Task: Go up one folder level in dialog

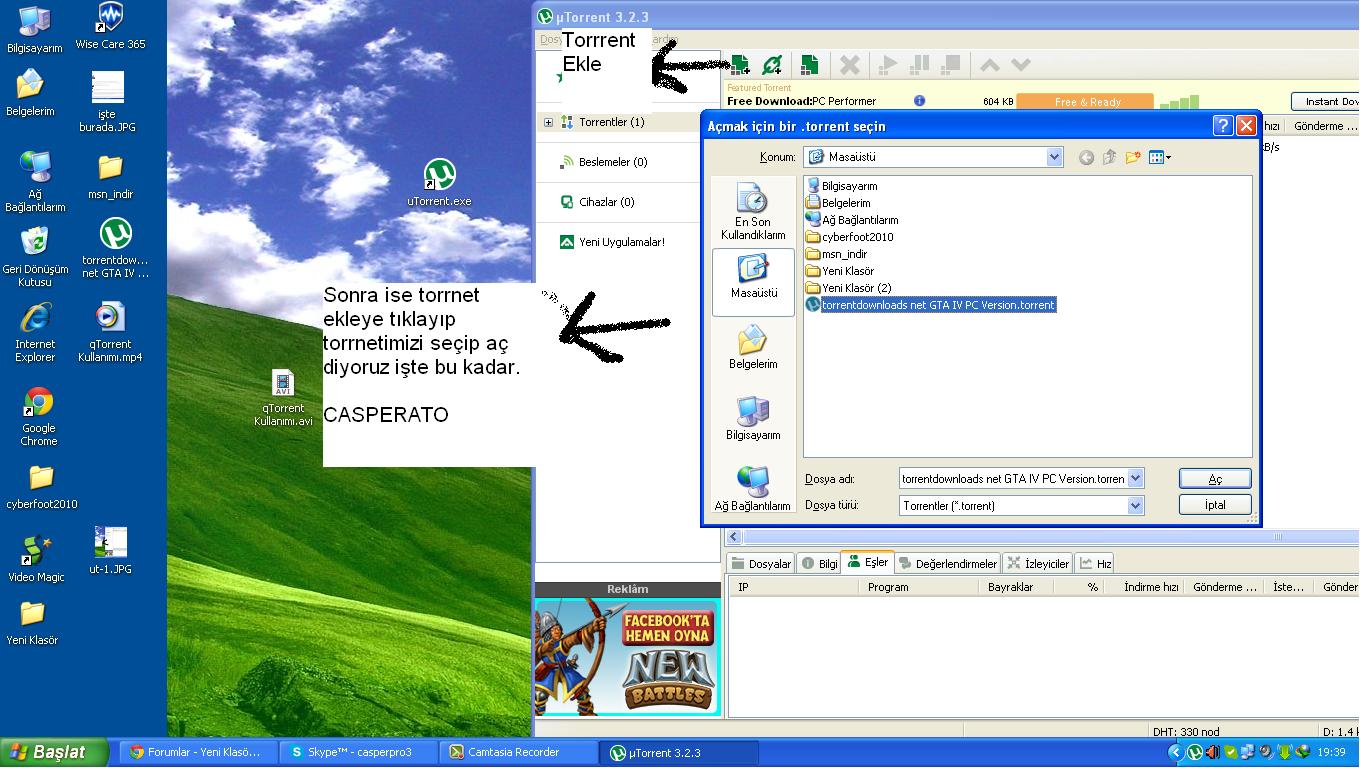Action: [x=1109, y=157]
